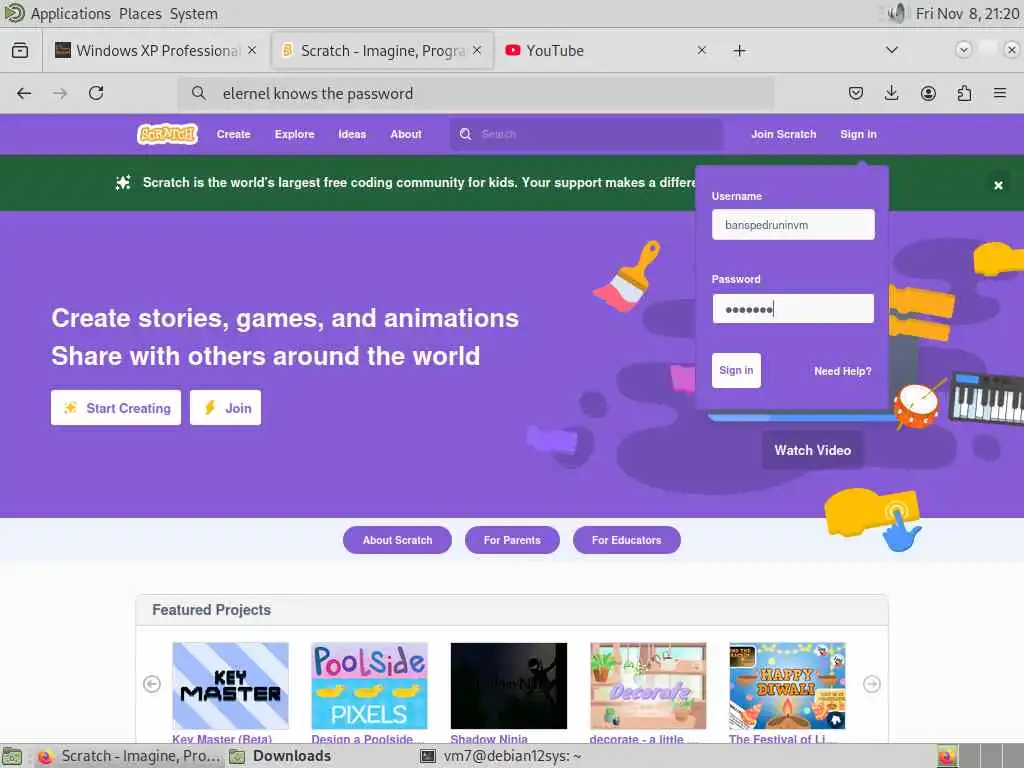
Task: Click the Join button with lightning icon
Action: 225,408
